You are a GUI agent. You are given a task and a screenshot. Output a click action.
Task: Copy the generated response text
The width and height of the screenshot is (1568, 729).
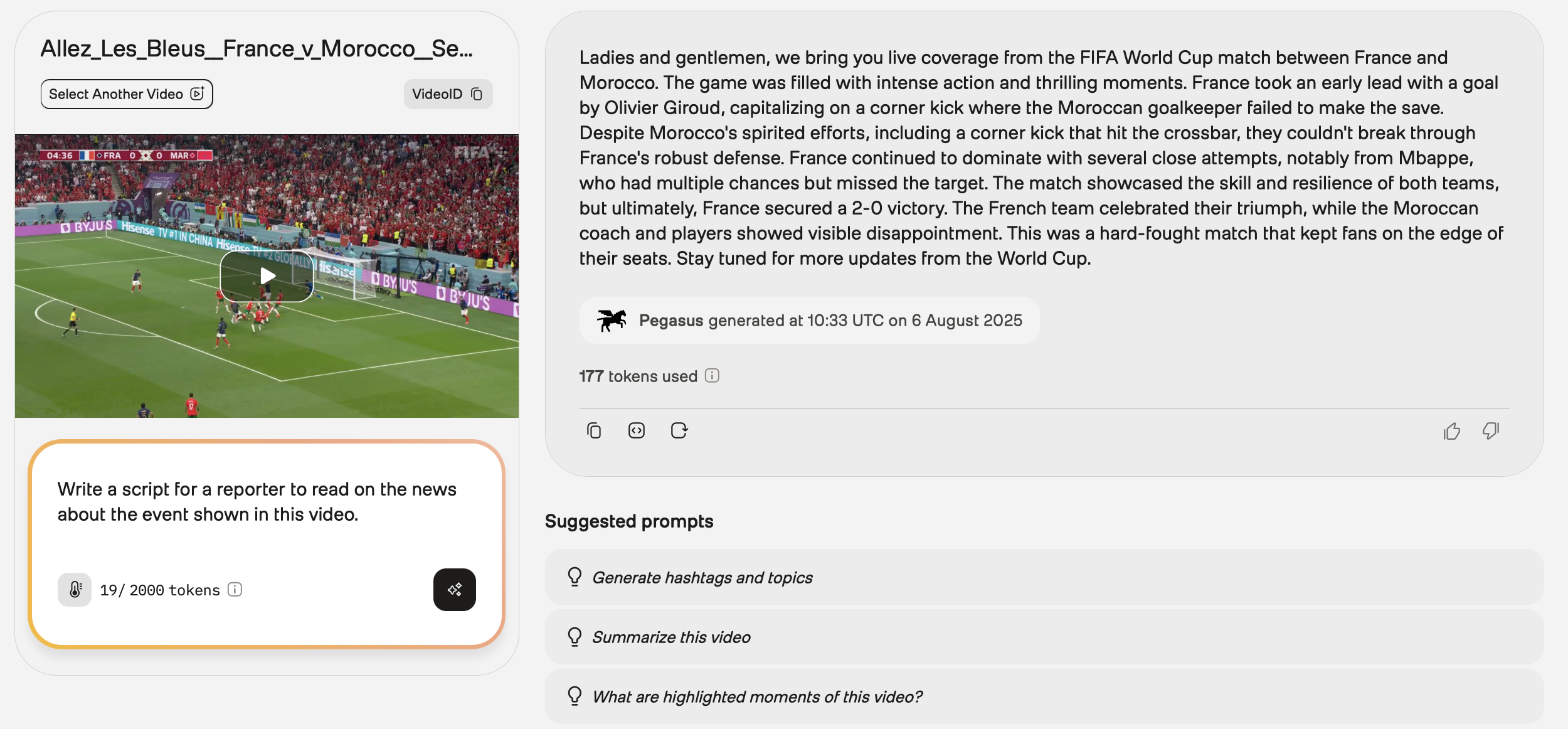click(594, 431)
